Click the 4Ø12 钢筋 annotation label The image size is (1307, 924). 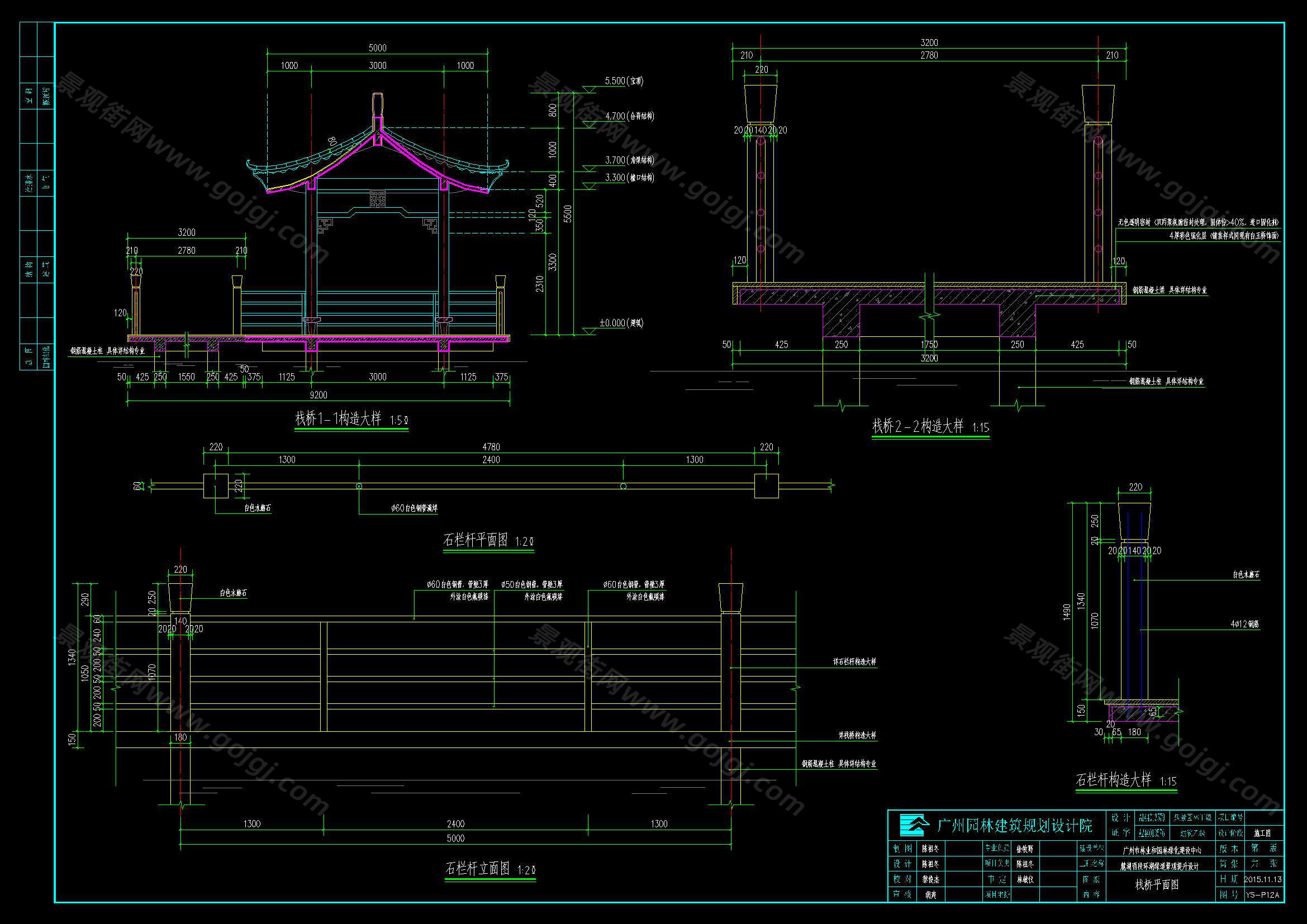[1244, 624]
